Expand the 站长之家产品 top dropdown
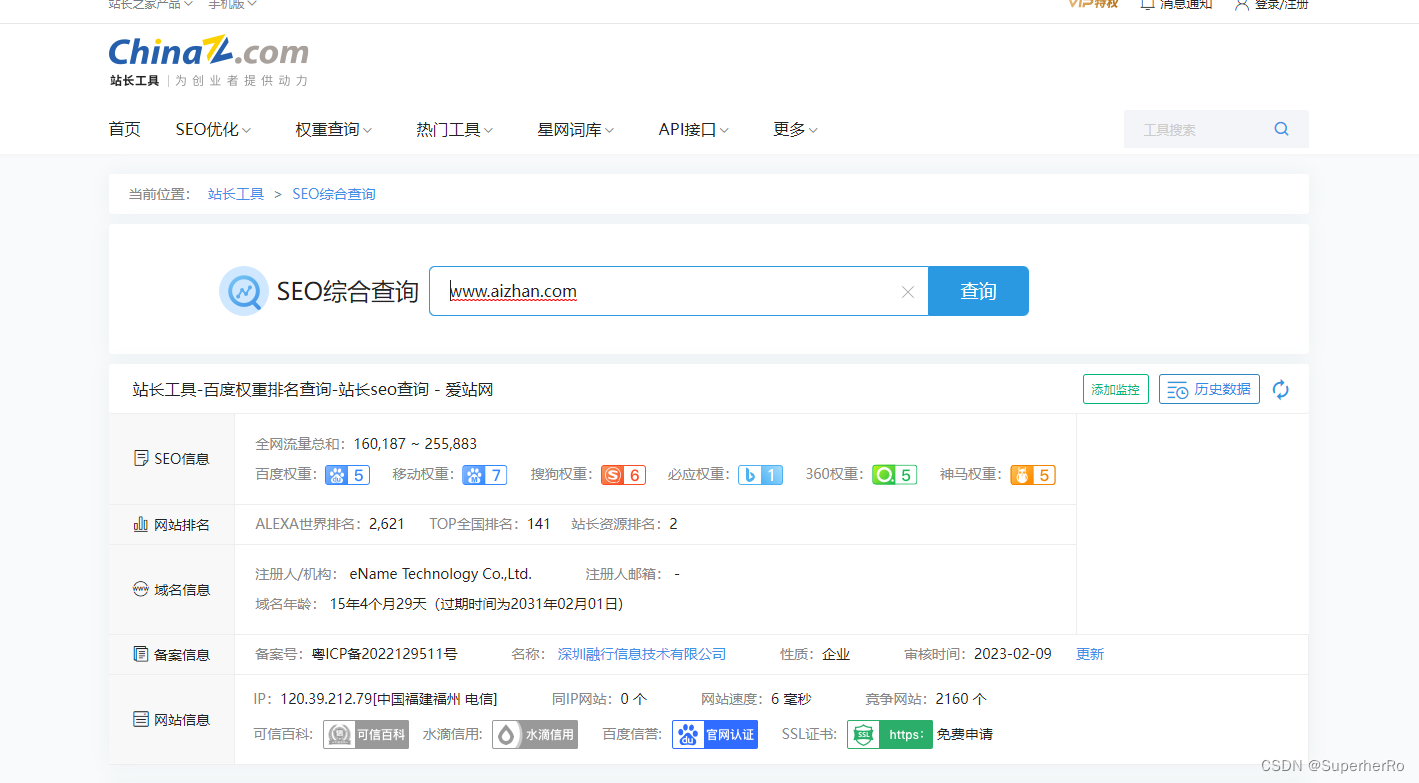 click(151, 4)
